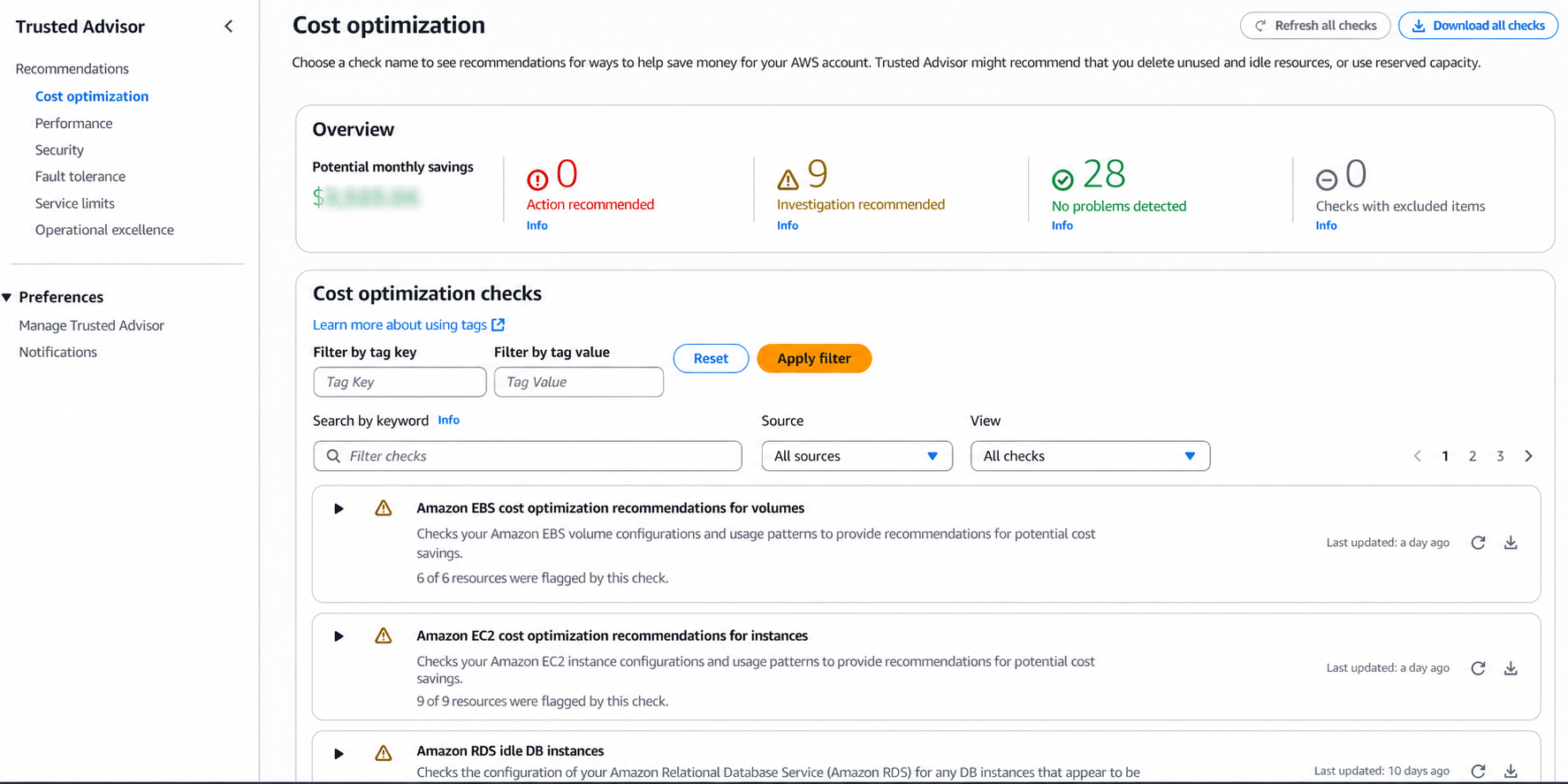Focus the Filter checks search box
Screen dimensions: 1568x784
(x=528, y=456)
